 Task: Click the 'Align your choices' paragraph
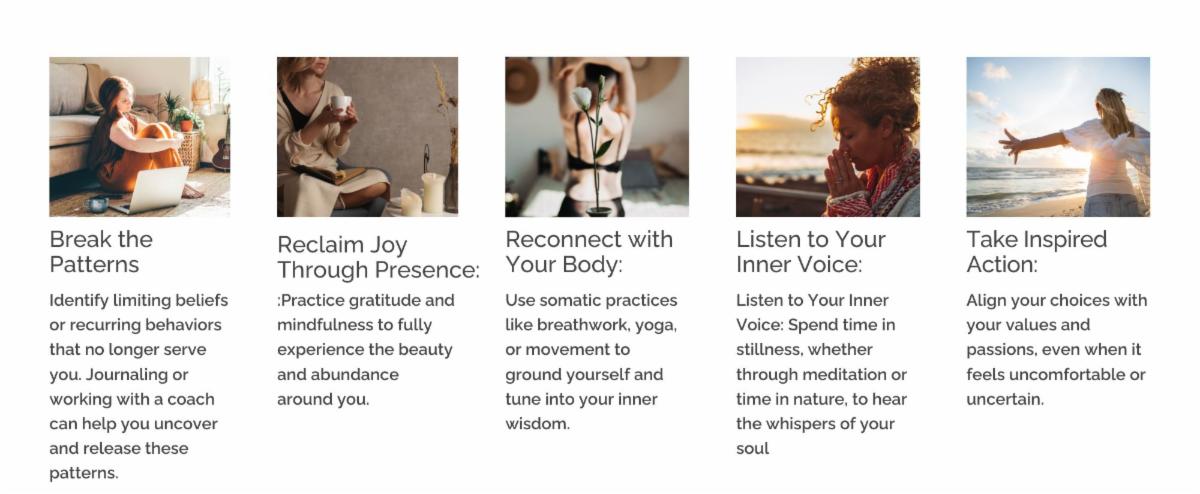point(1057,349)
